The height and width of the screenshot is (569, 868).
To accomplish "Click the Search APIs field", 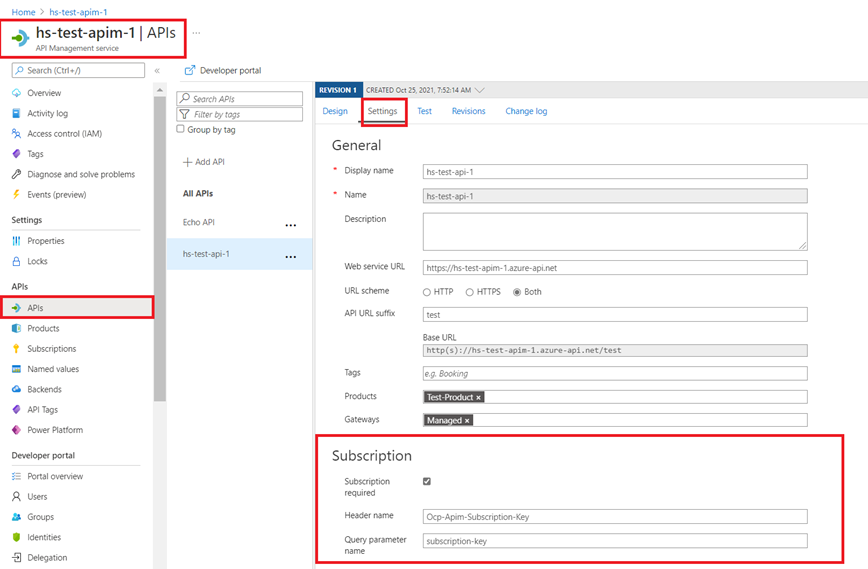I will pos(240,99).
